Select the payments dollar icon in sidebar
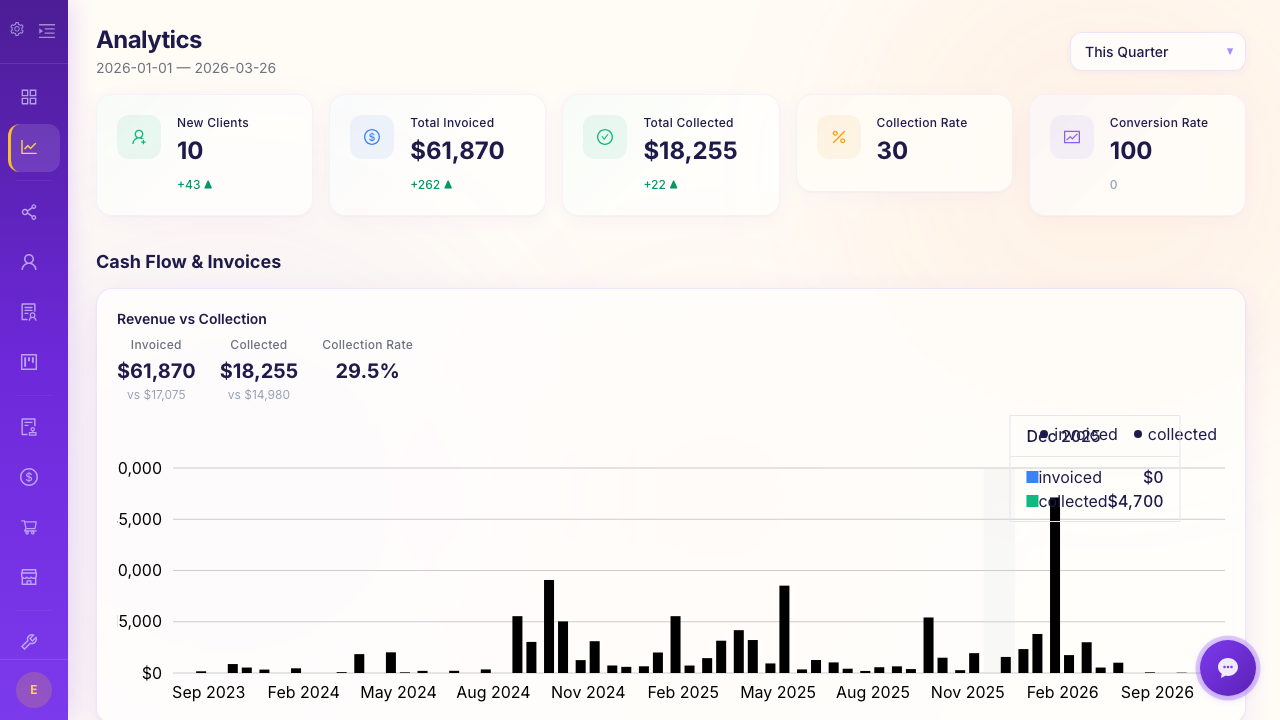 point(29,477)
